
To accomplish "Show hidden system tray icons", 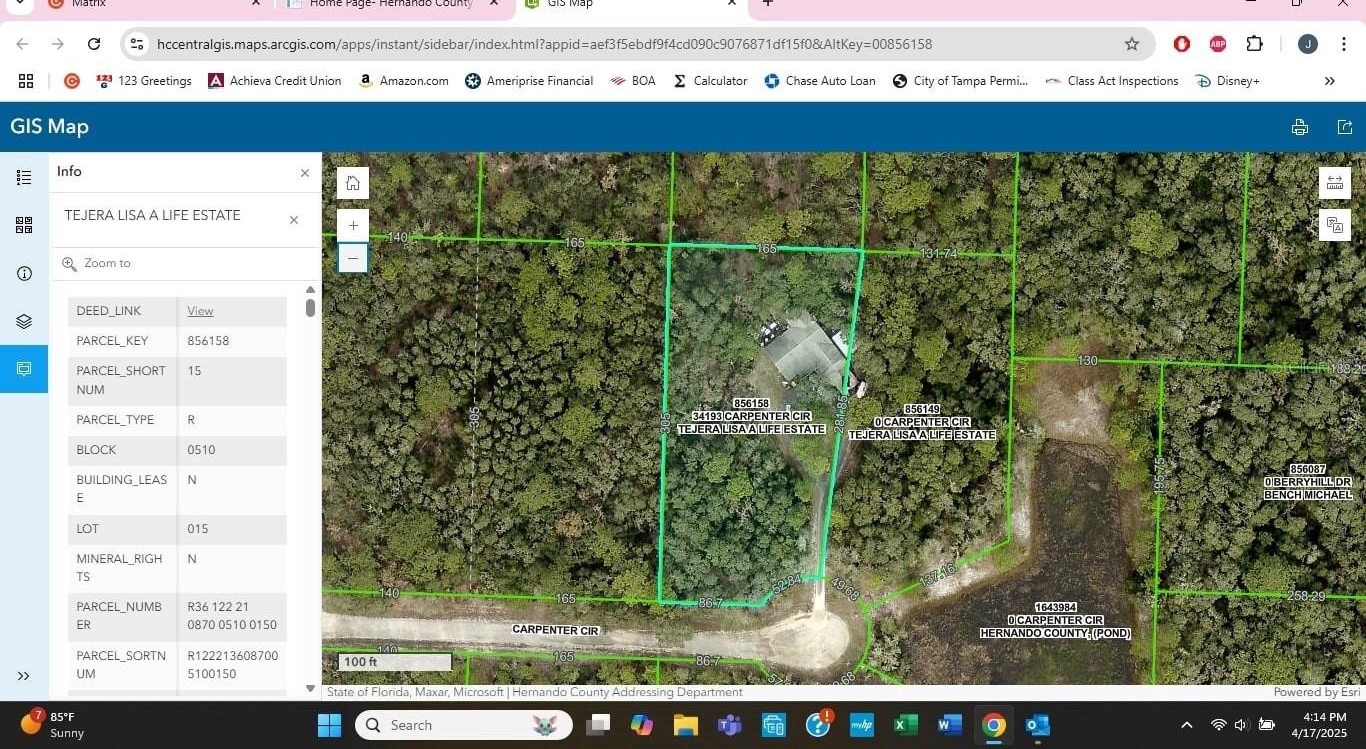I will [1187, 725].
